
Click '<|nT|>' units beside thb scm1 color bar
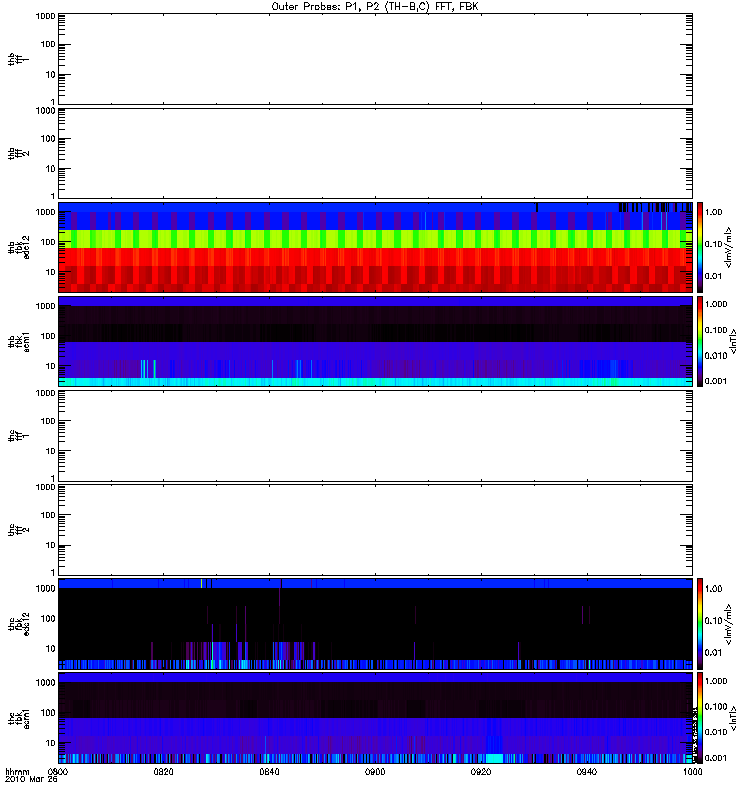[733, 342]
